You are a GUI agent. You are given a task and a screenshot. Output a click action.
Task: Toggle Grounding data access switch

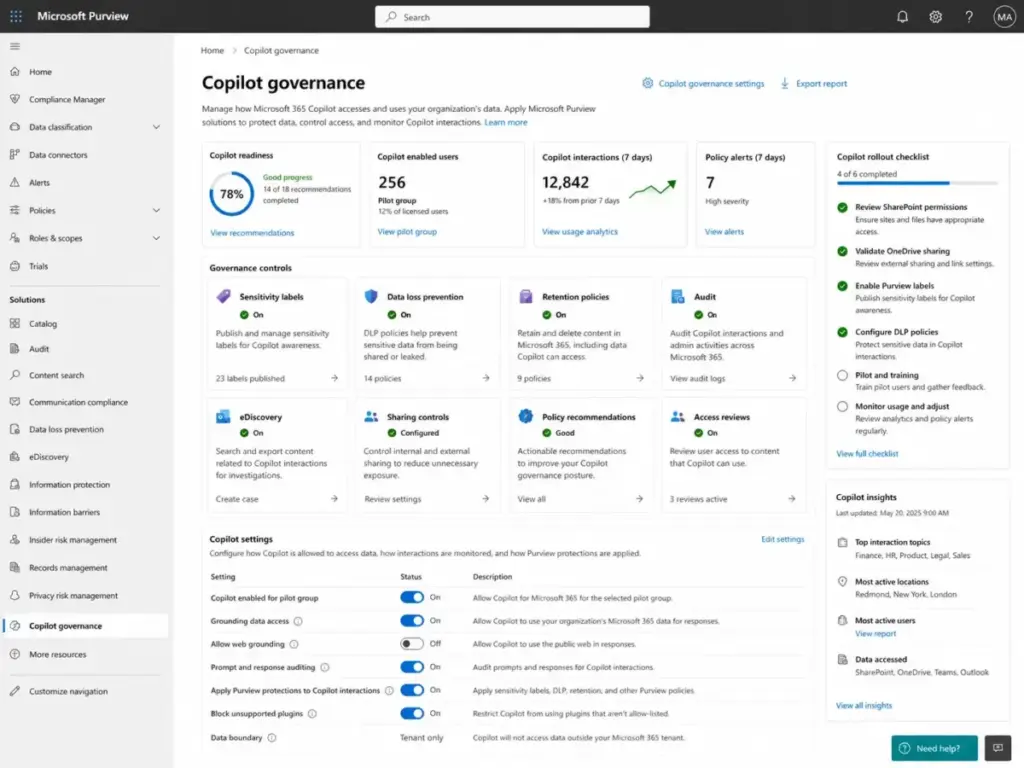pyautogui.click(x=412, y=620)
